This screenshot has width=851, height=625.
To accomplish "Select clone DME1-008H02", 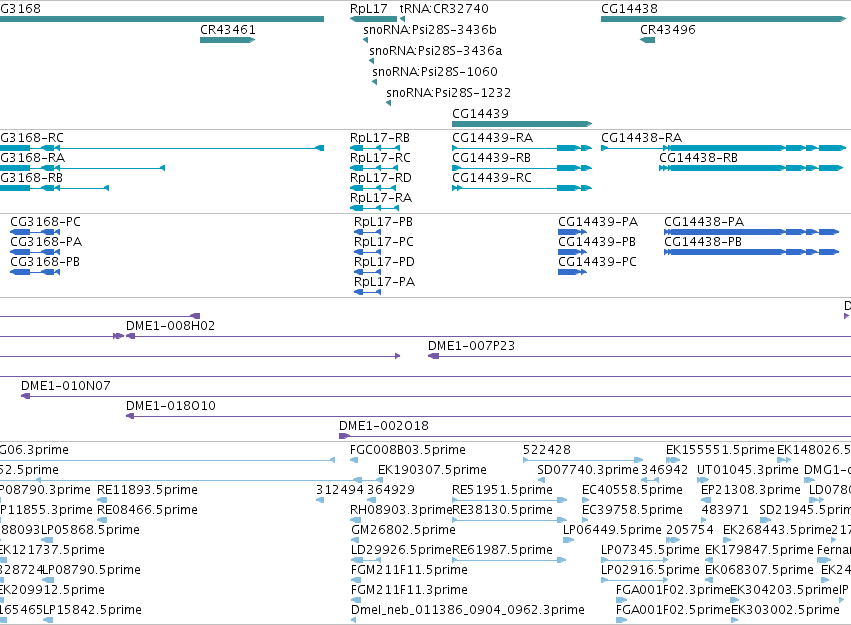I will coord(170,326).
